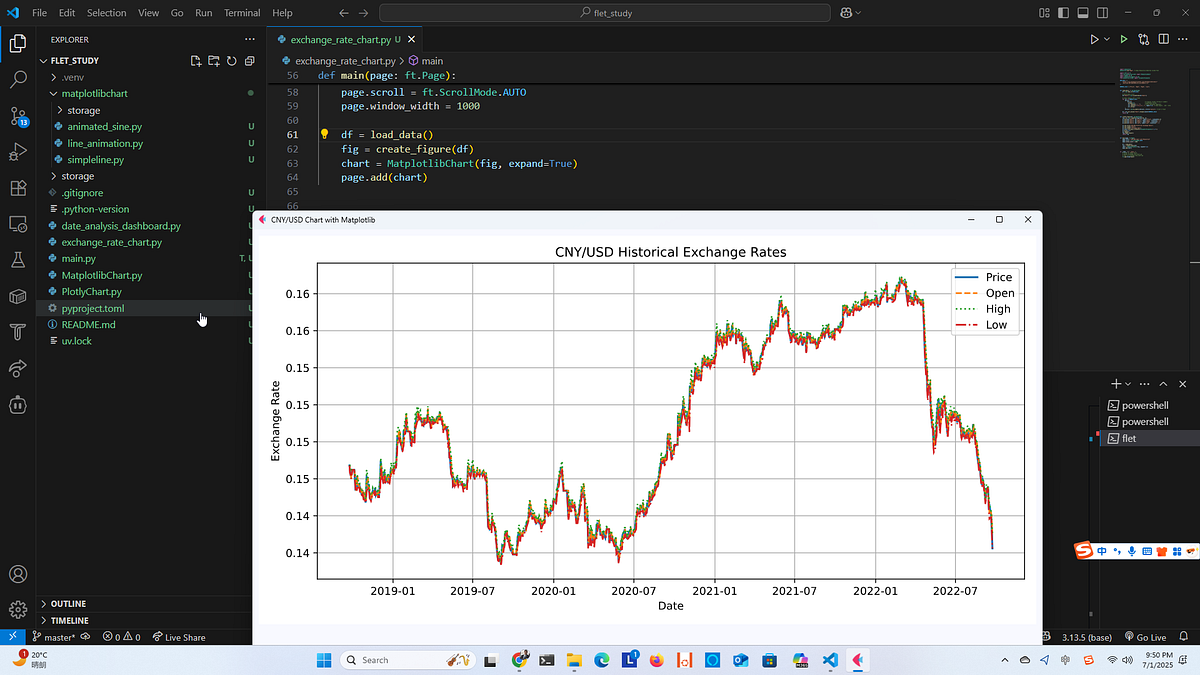Open the Testing beaker view

18,260
